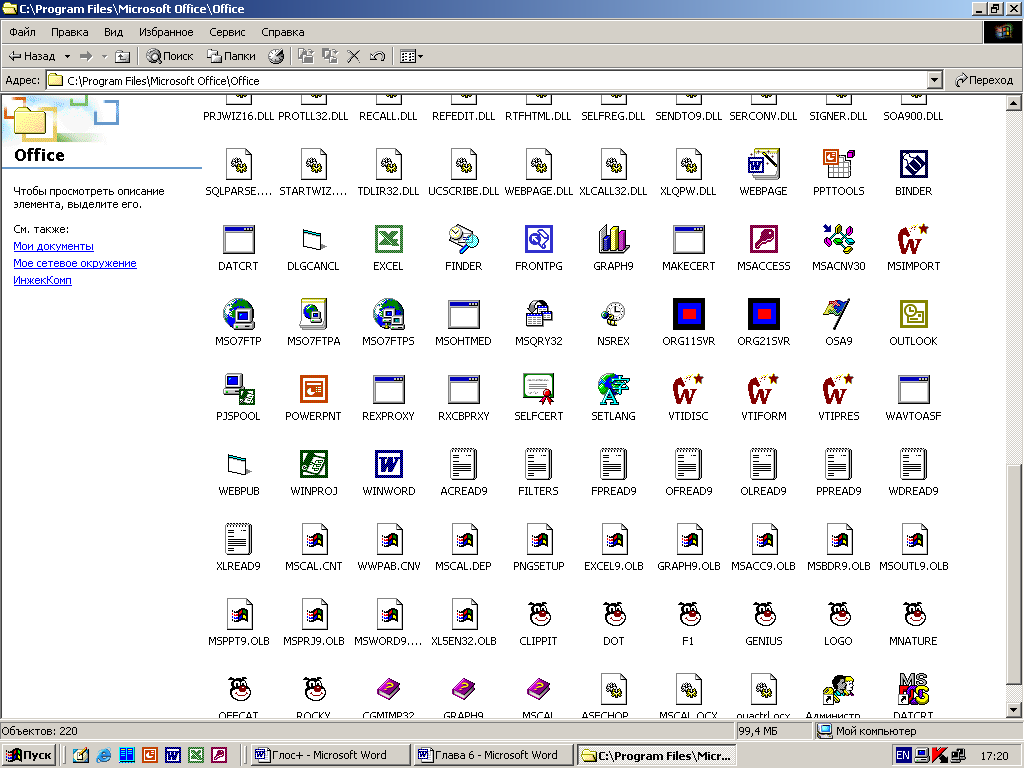Select the VTIDISC wizard icon
1024x768 pixels.
pos(688,389)
